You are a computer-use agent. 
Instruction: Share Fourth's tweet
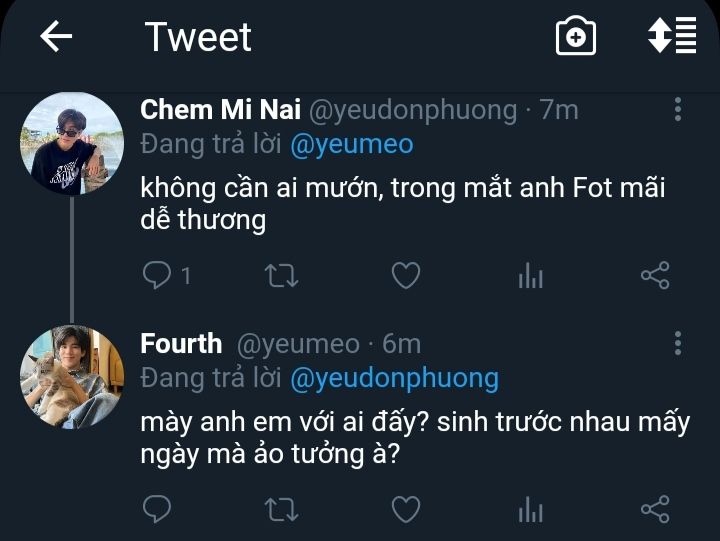(654, 510)
